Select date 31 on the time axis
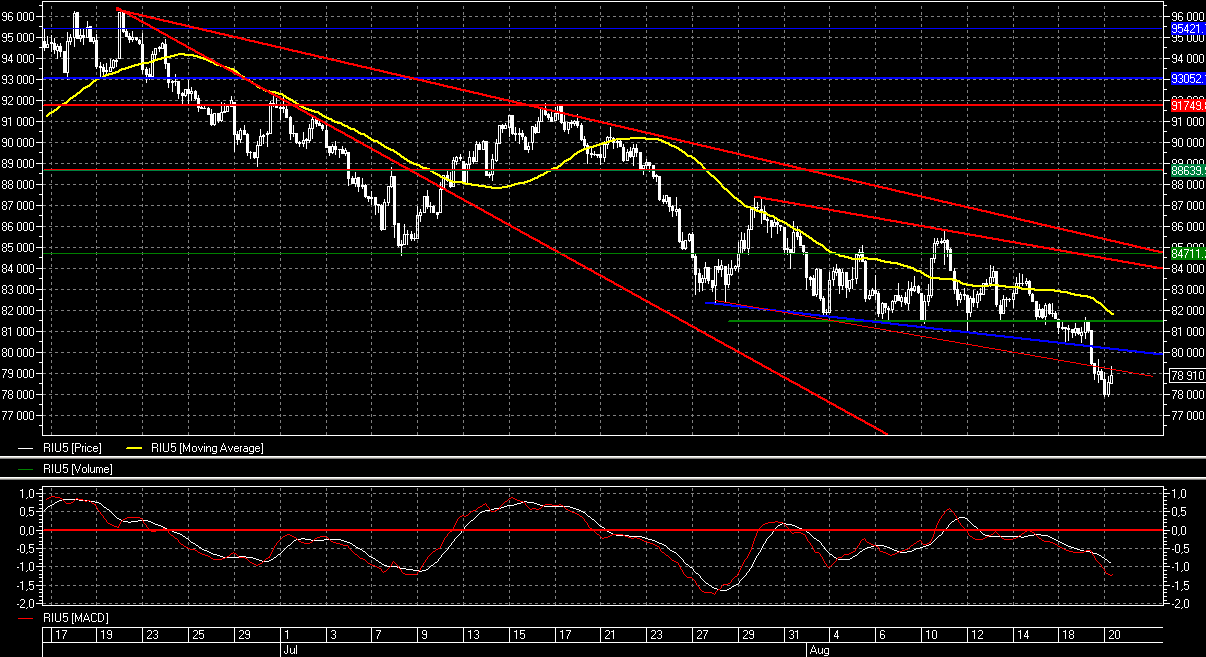This screenshot has height=657, width=1206. pyautogui.click(x=792, y=635)
